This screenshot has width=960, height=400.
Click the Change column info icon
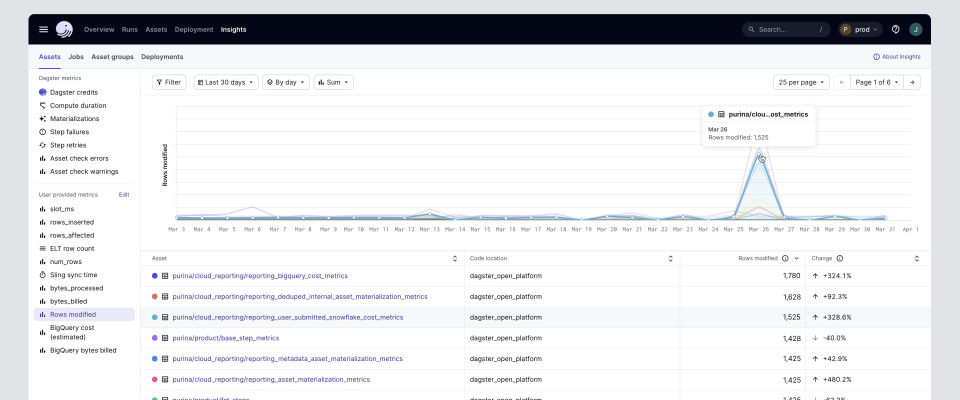(839, 258)
